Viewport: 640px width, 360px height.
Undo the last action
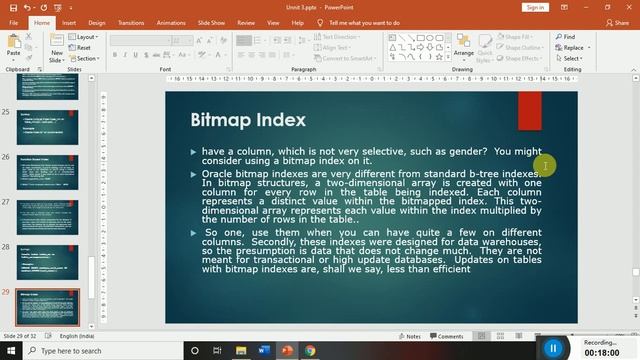(27, 8)
